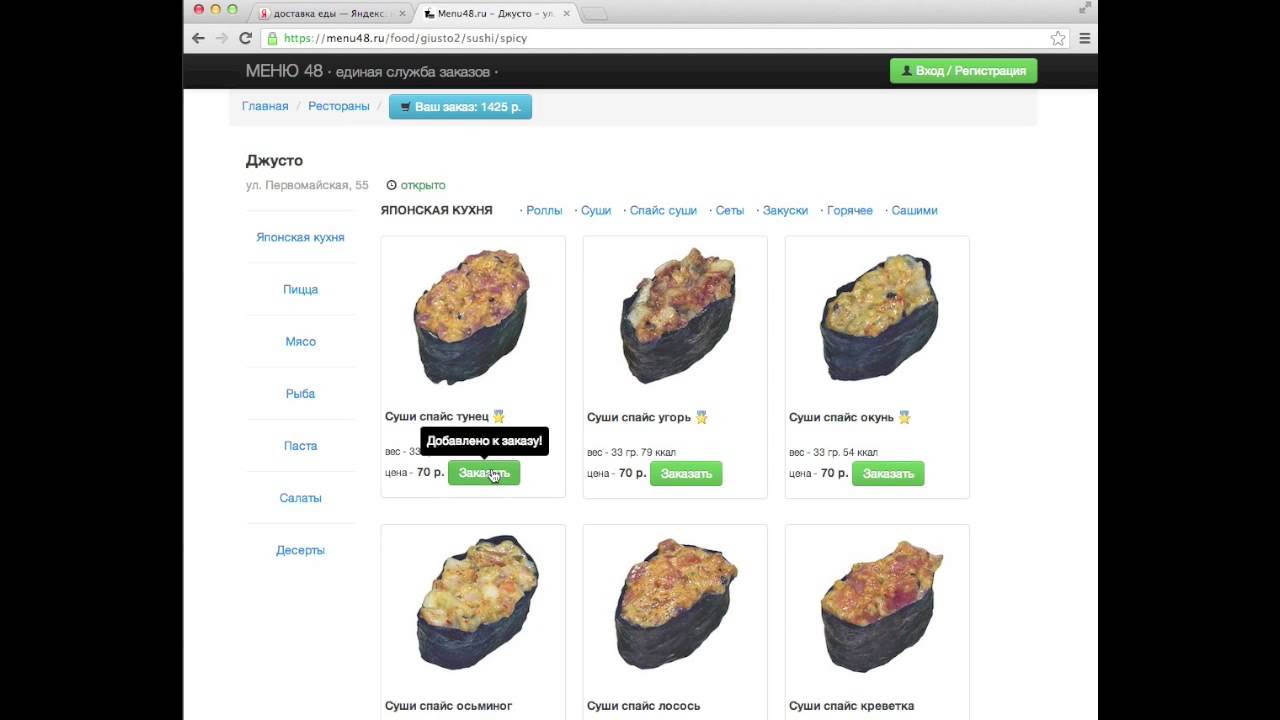Select Паста category in sidebar
The height and width of the screenshot is (720, 1280).
(300, 445)
